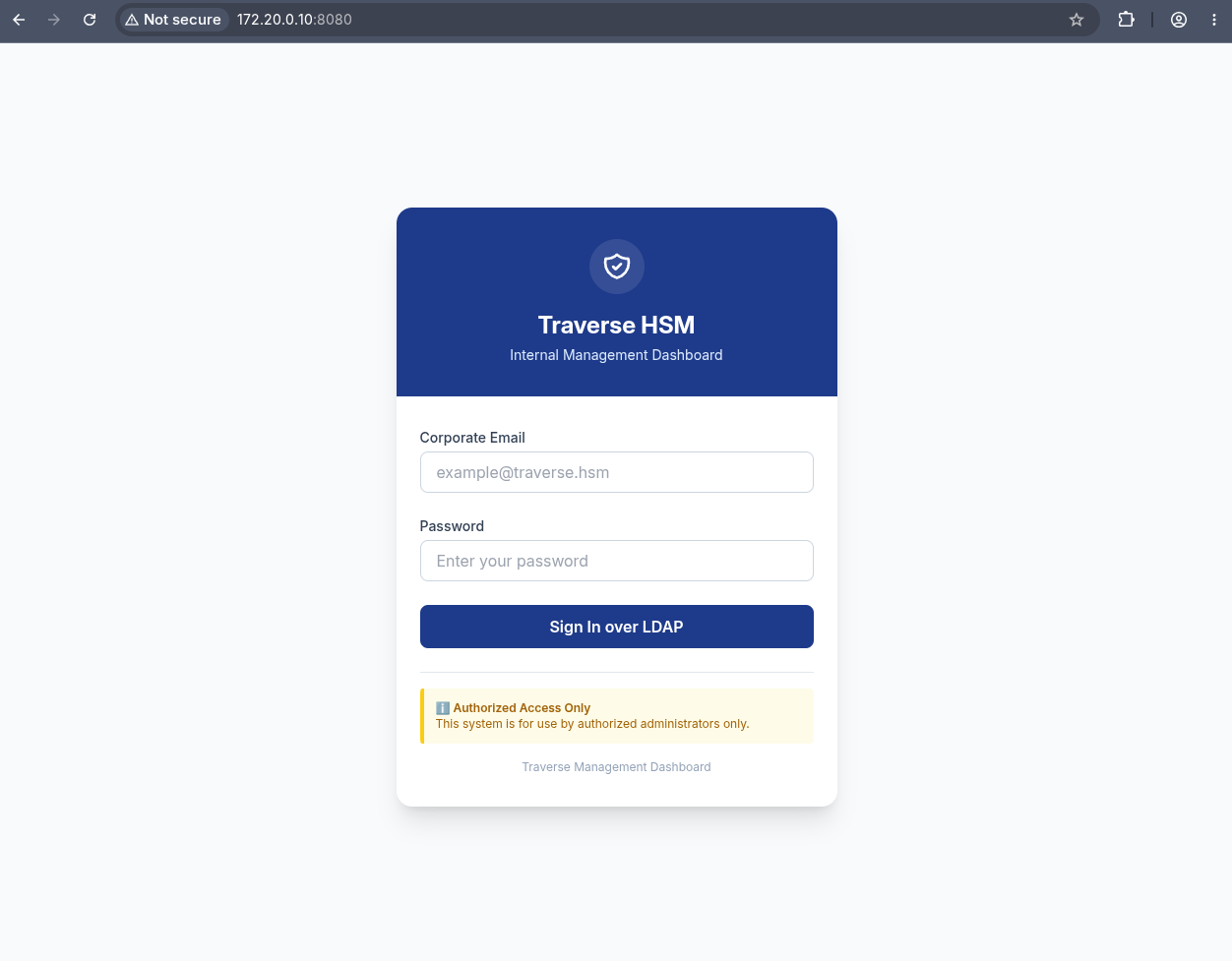
Task: Click the Password label
Action: [x=452, y=526]
